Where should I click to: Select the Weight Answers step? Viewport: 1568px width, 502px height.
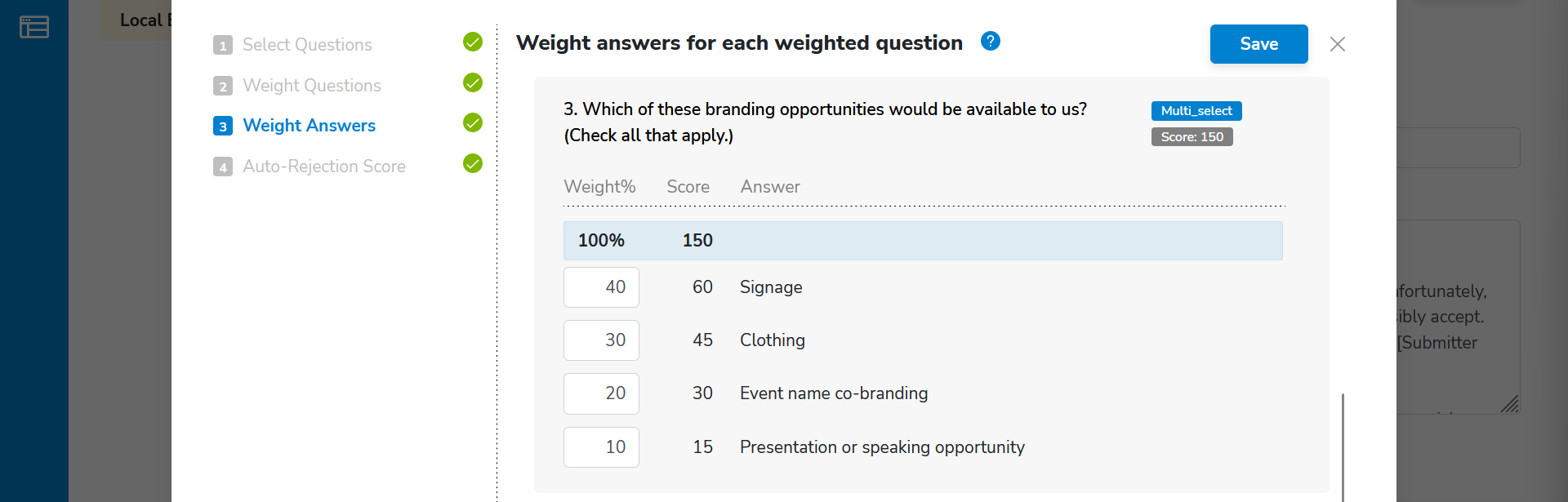(x=310, y=126)
